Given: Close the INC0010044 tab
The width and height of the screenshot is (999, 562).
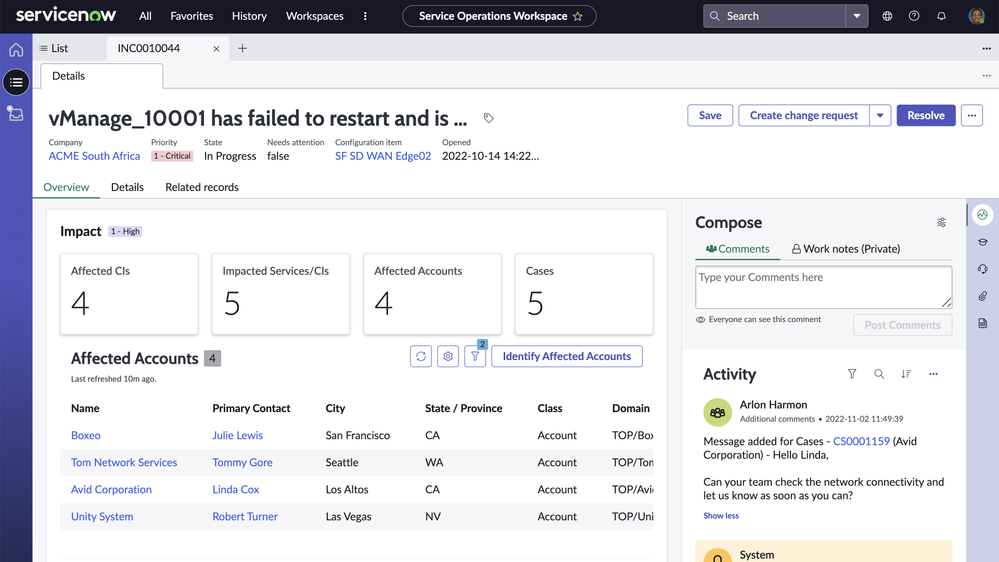Looking at the screenshot, I should pyautogui.click(x=216, y=48).
